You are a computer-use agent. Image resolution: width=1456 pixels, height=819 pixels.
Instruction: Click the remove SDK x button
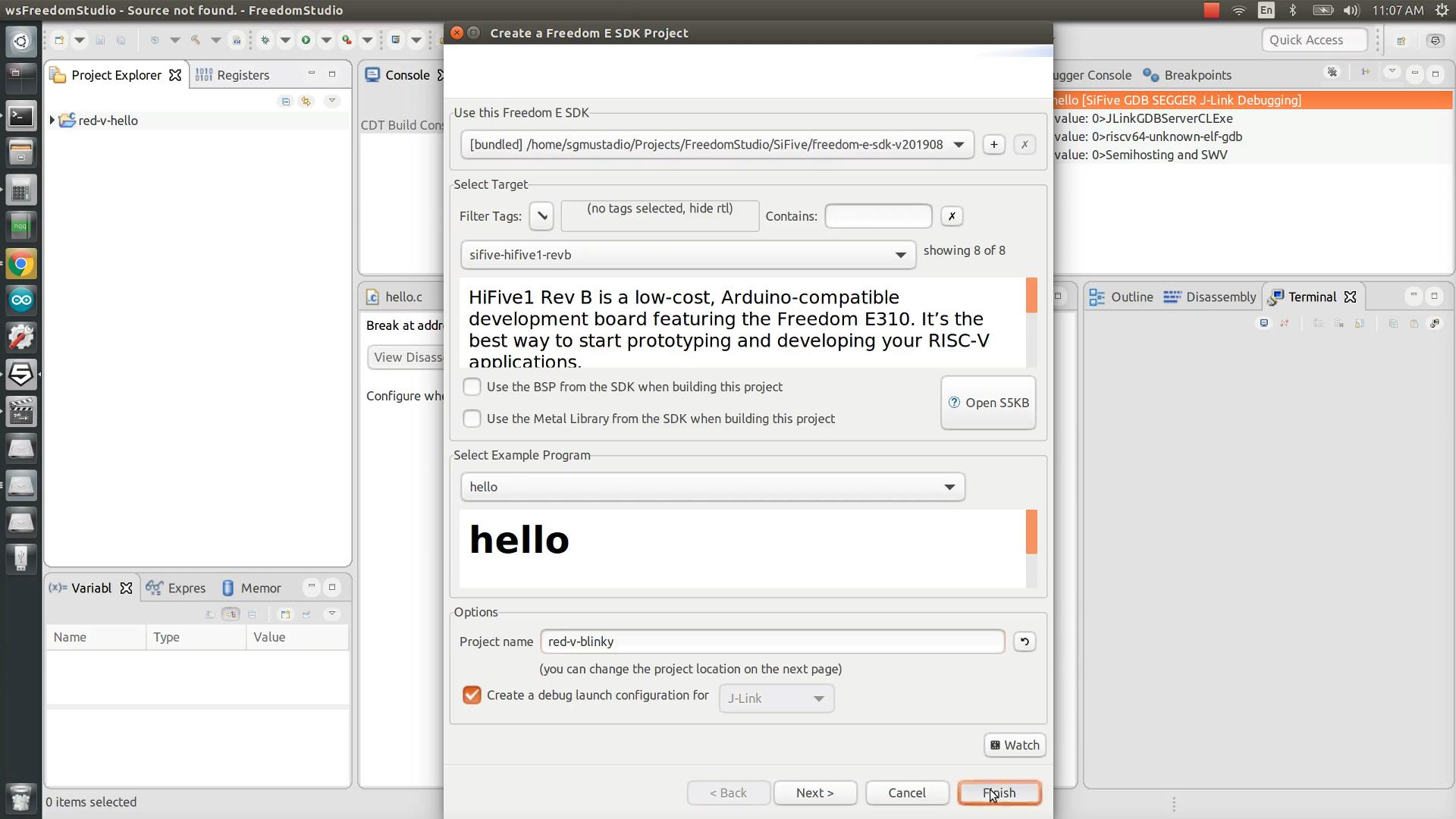[1025, 145]
